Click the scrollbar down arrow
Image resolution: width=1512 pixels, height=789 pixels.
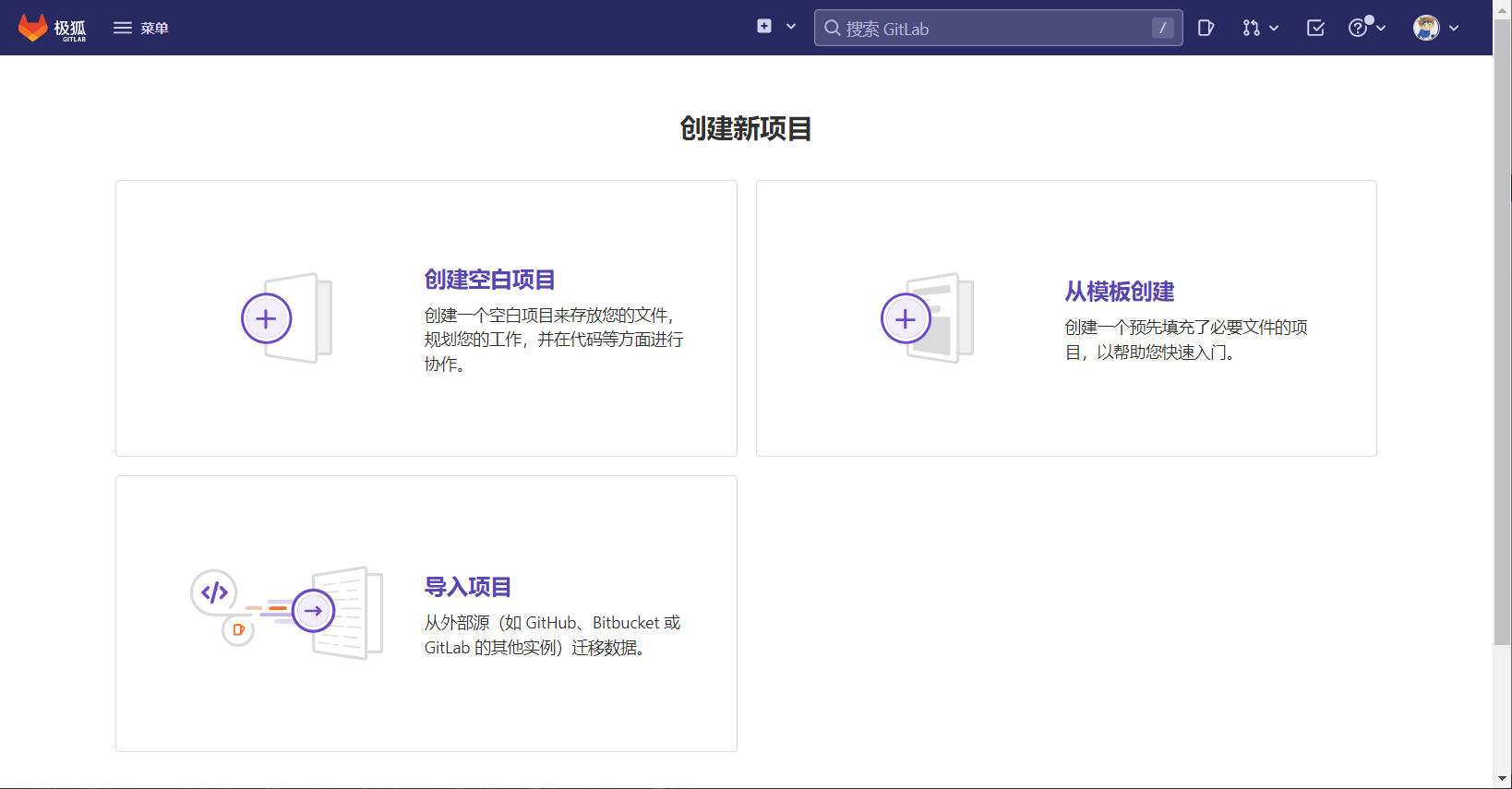pyautogui.click(x=1503, y=780)
